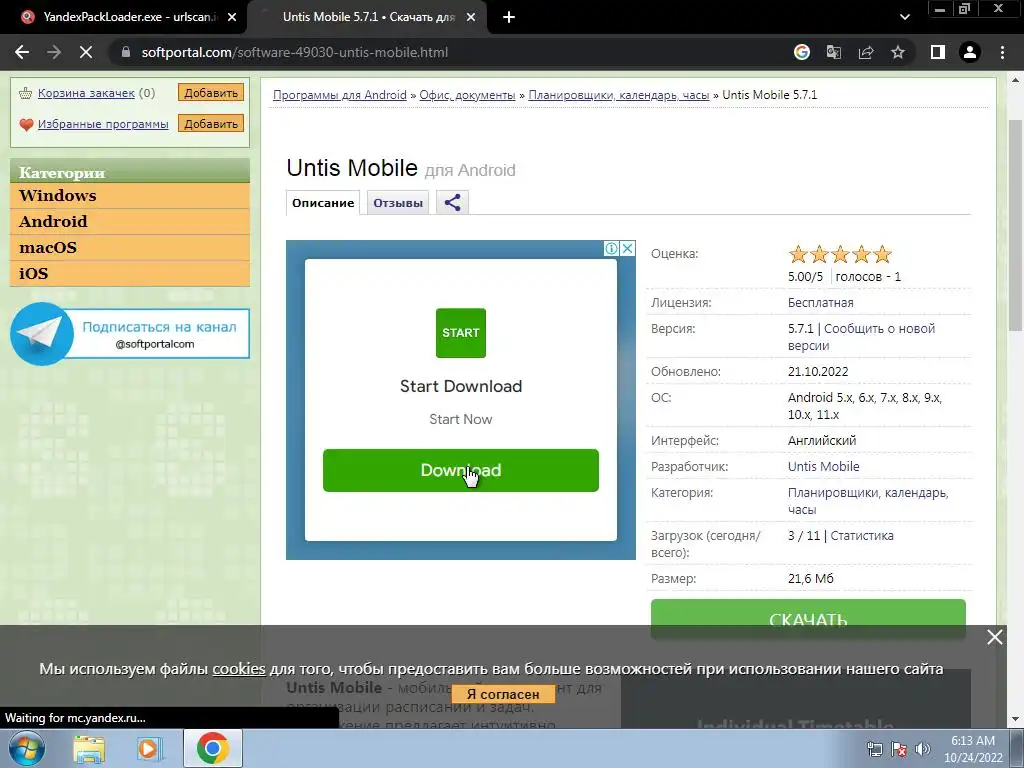Open Избранные программы link

click(x=103, y=123)
